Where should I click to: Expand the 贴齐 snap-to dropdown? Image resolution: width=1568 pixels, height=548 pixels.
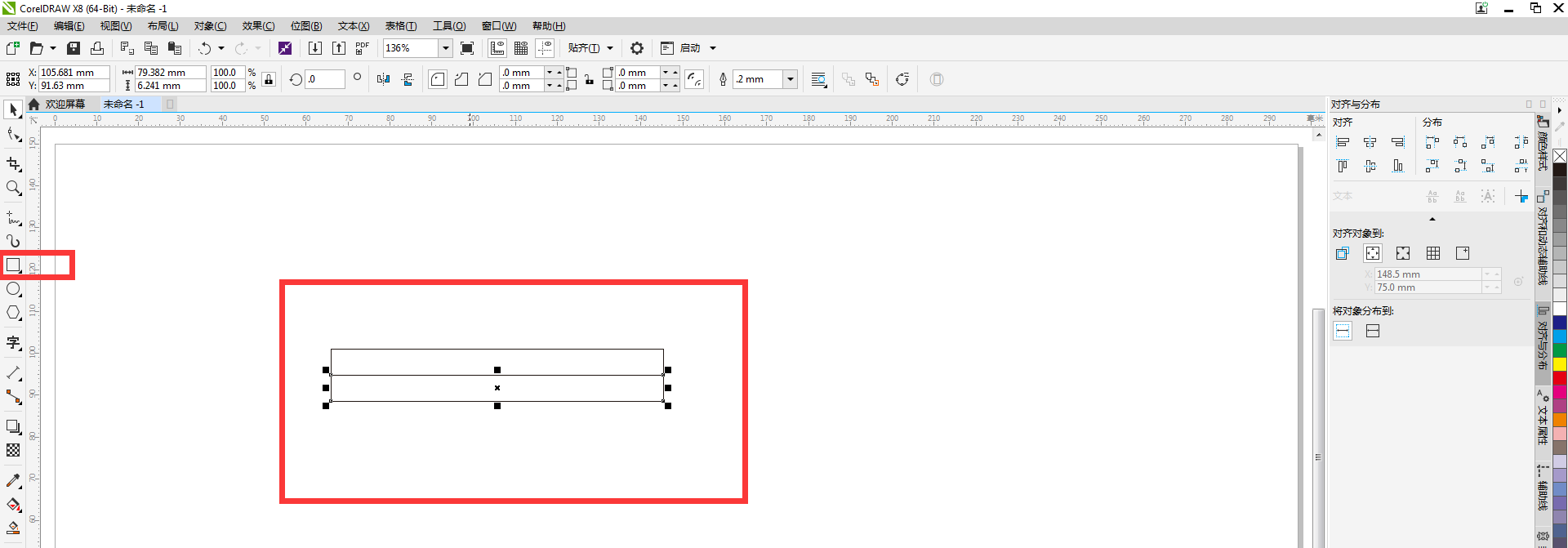coord(610,48)
